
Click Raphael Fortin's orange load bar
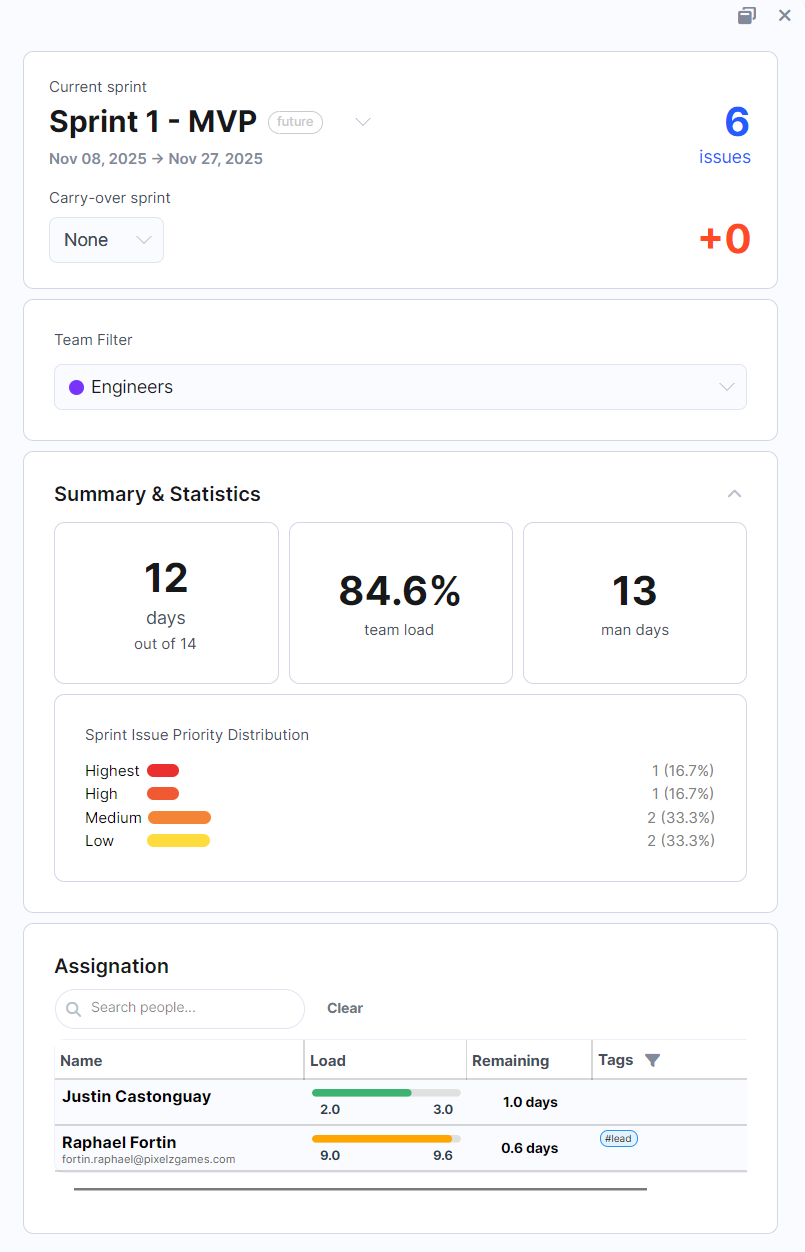click(x=382, y=1138)
